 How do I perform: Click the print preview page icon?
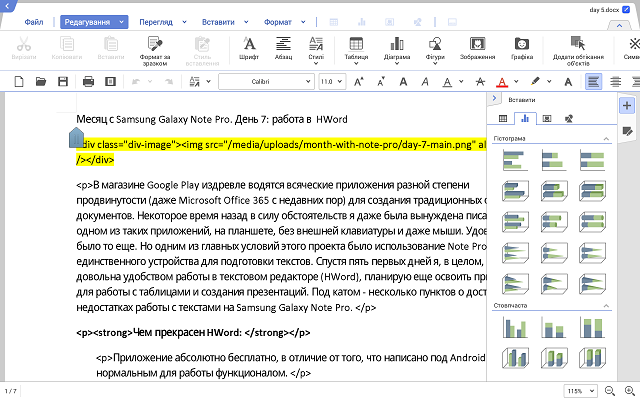(x=110, y=82)
